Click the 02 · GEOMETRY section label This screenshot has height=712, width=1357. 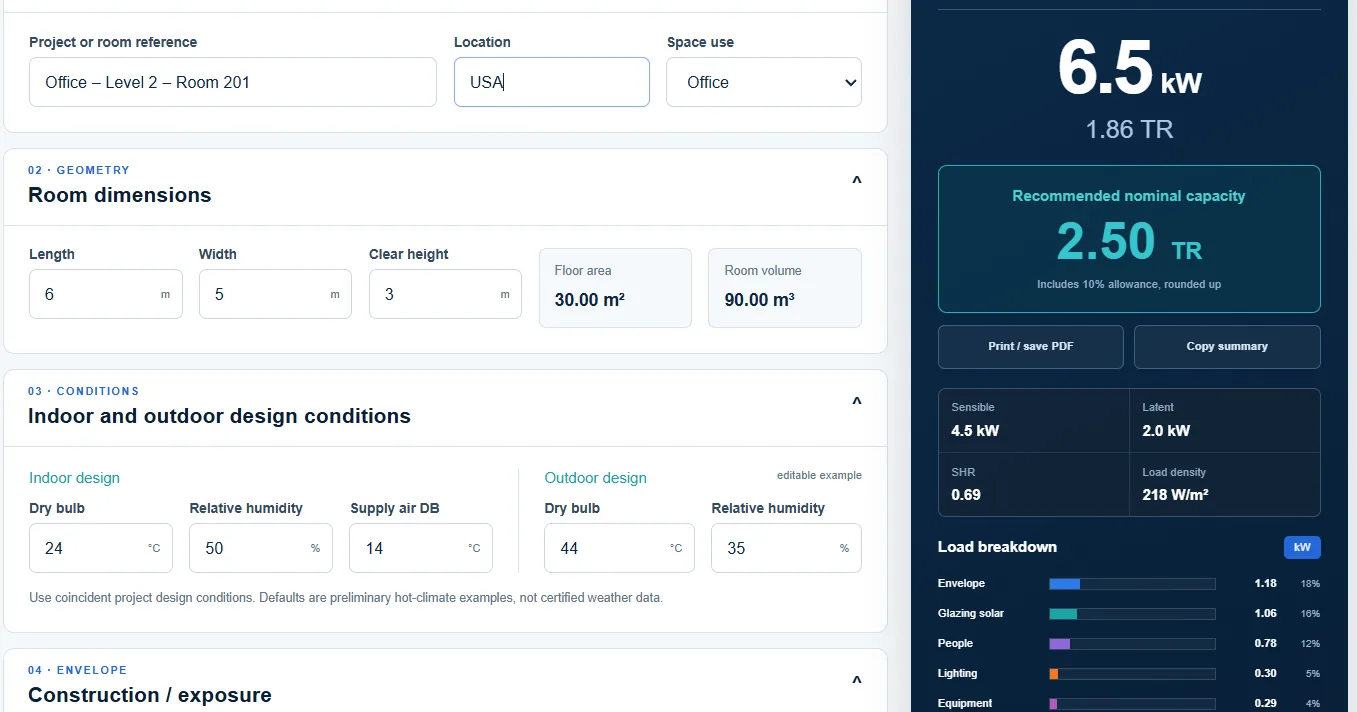(x=79, y=170)
